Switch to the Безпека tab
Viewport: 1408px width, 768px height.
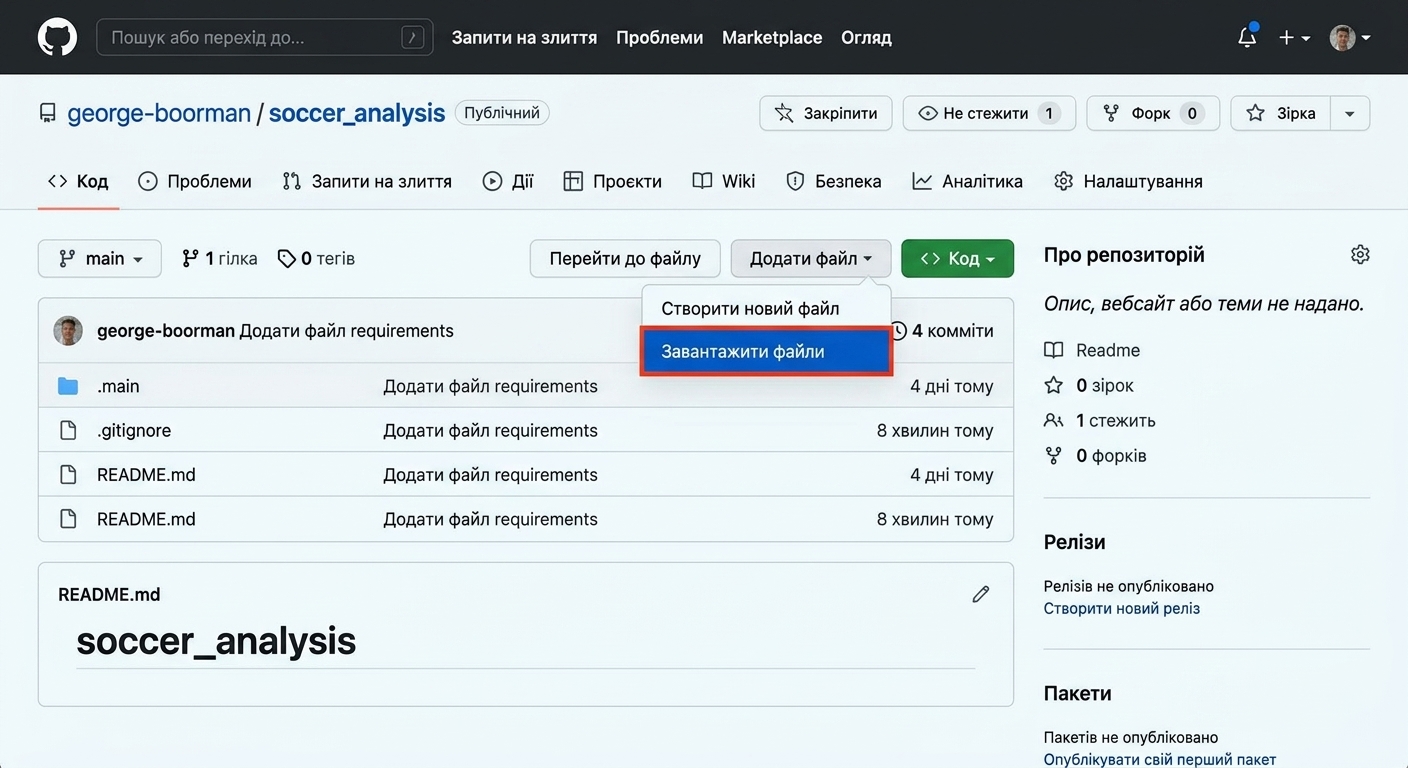pyautogui.click(x=834, y=181)
